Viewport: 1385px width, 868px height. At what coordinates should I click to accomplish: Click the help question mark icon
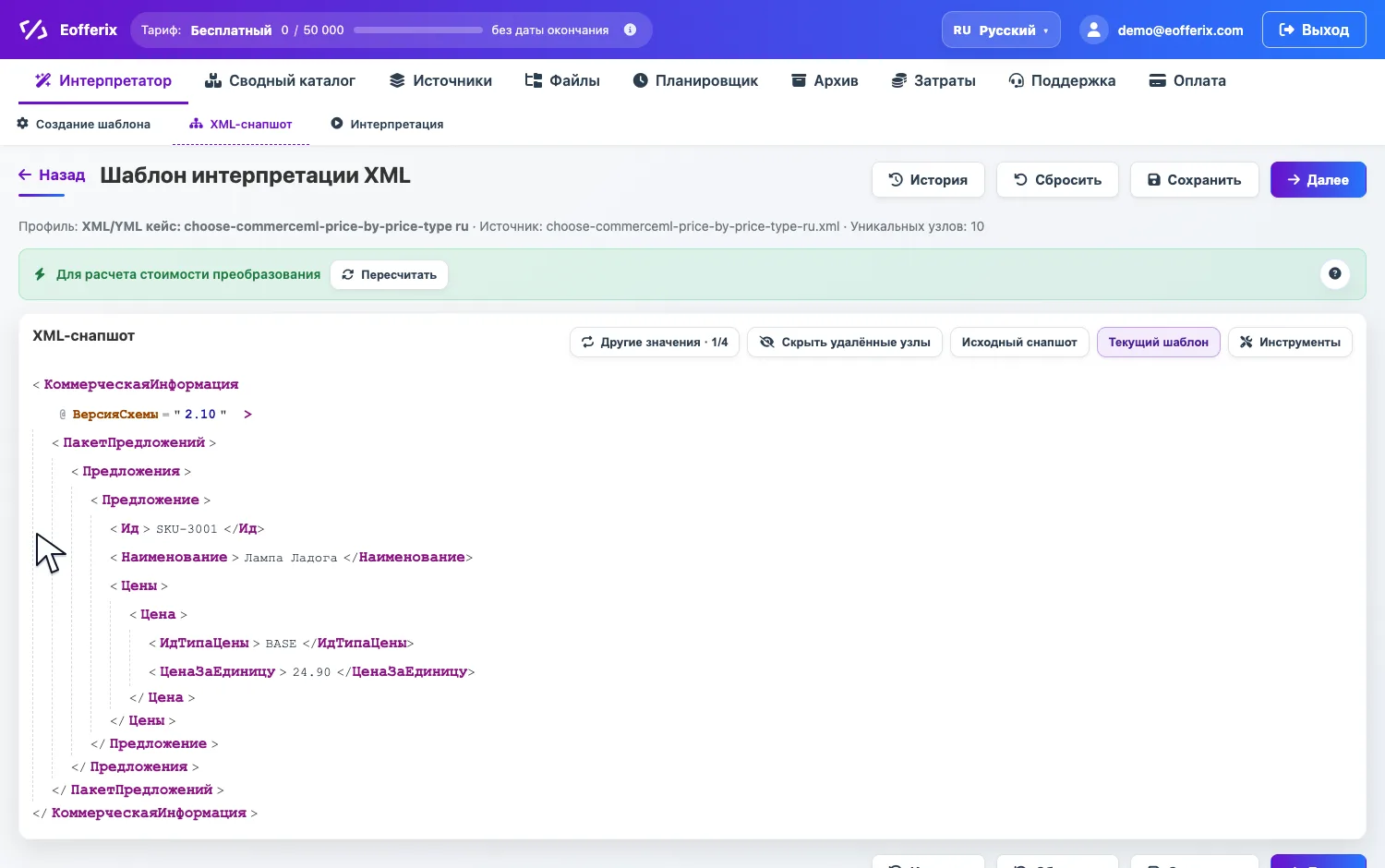tap(1335, 273)
